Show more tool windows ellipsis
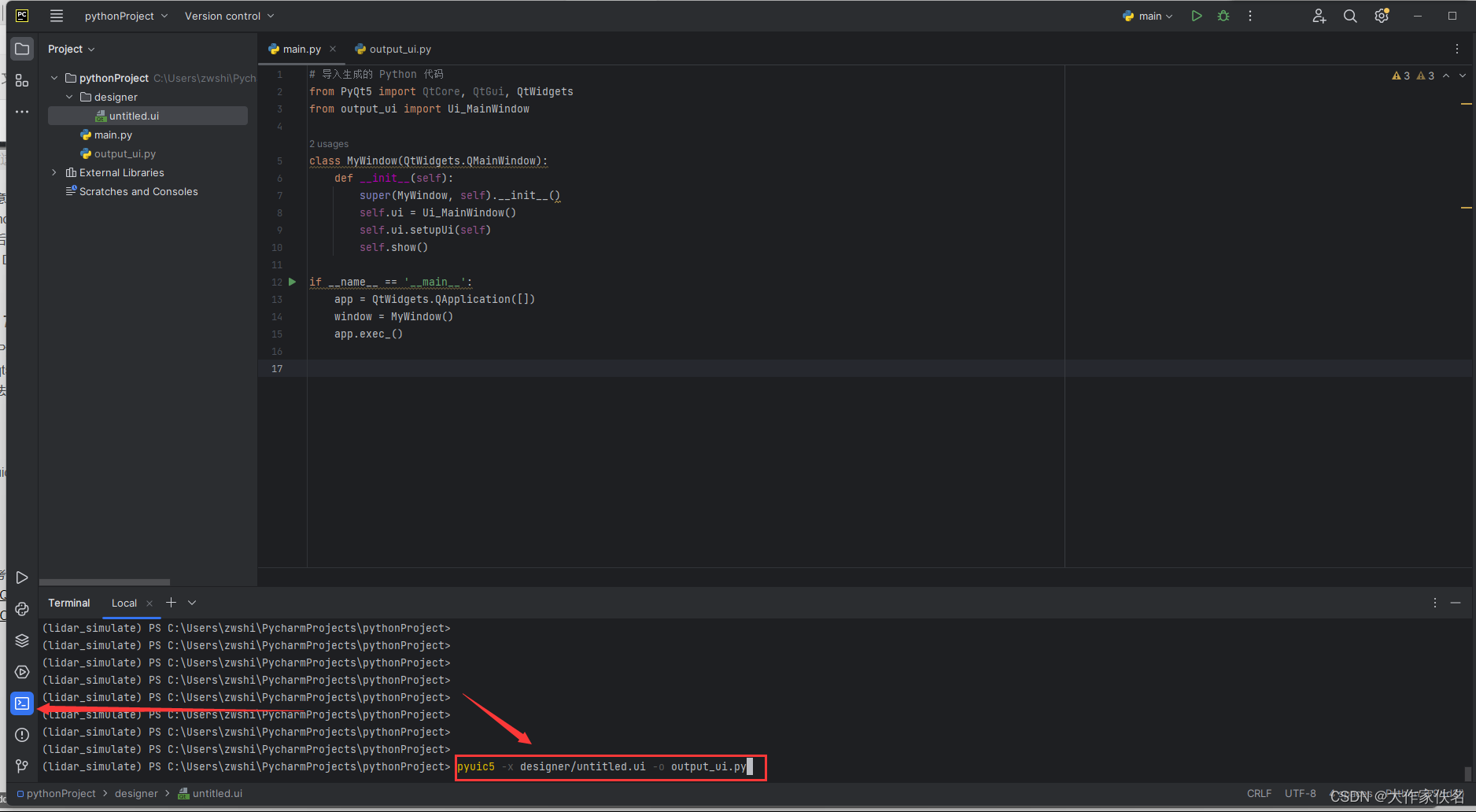The image size is (1476, 812). pyautogui.click(x=22, y=112)
